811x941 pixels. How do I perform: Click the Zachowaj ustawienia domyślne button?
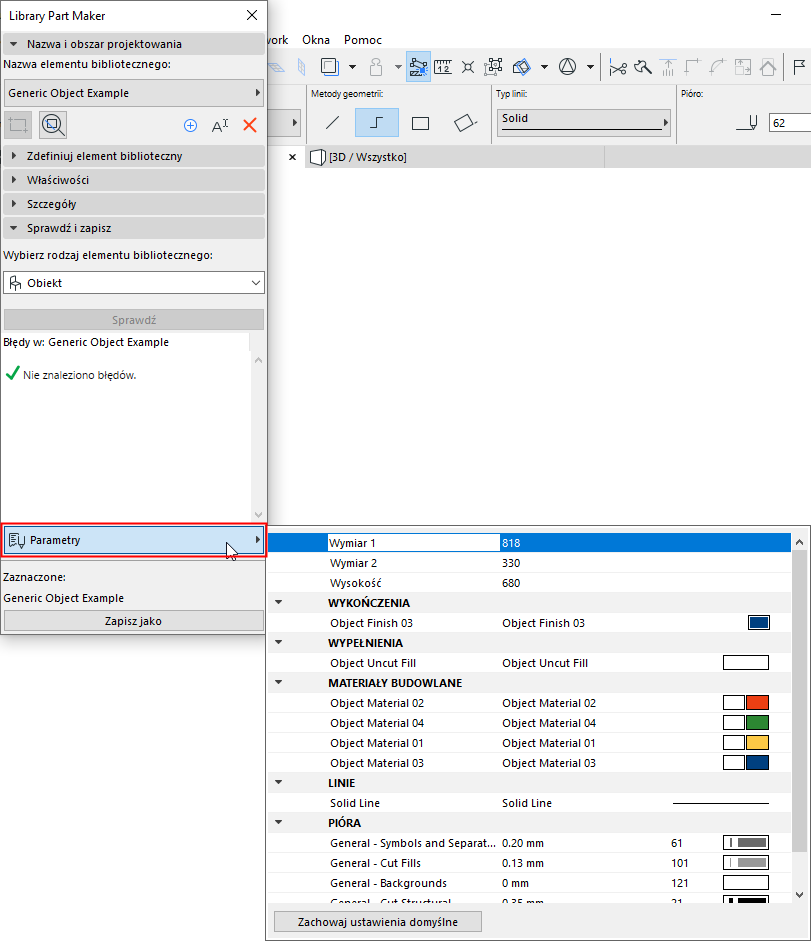click(378, 921)
